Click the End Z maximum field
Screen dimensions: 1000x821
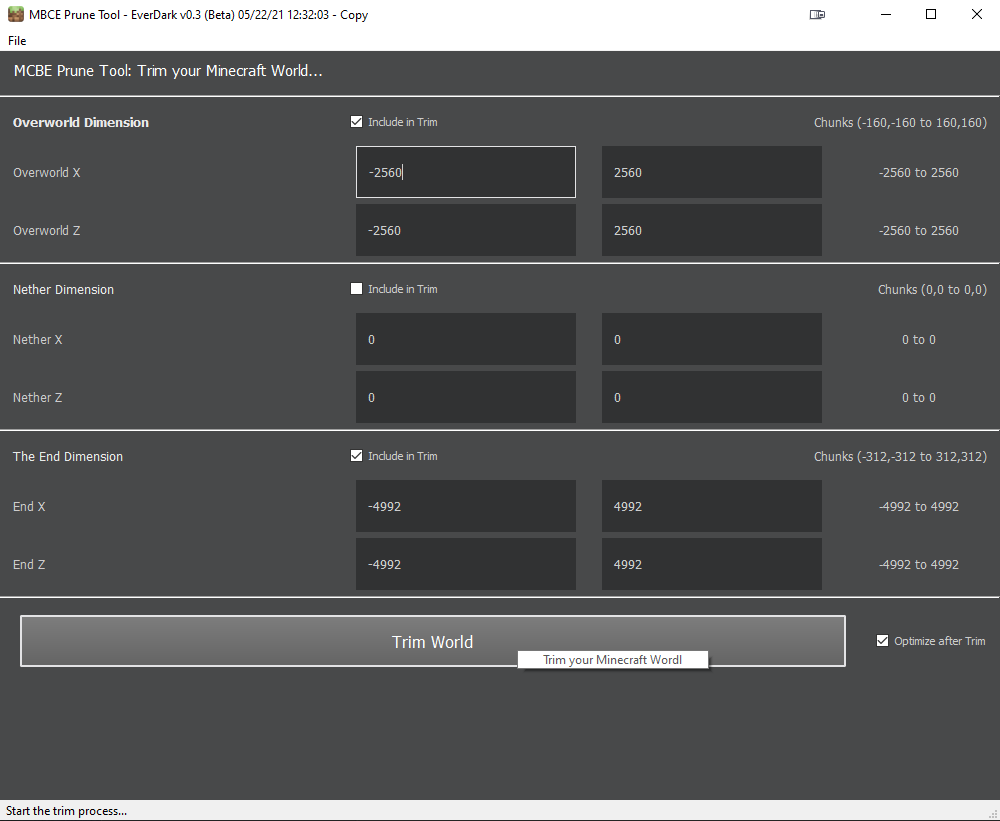point(711,564)
